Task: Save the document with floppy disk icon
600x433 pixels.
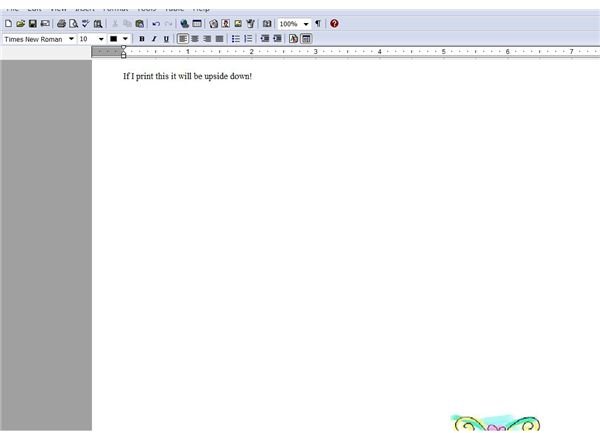Action: 33,24
